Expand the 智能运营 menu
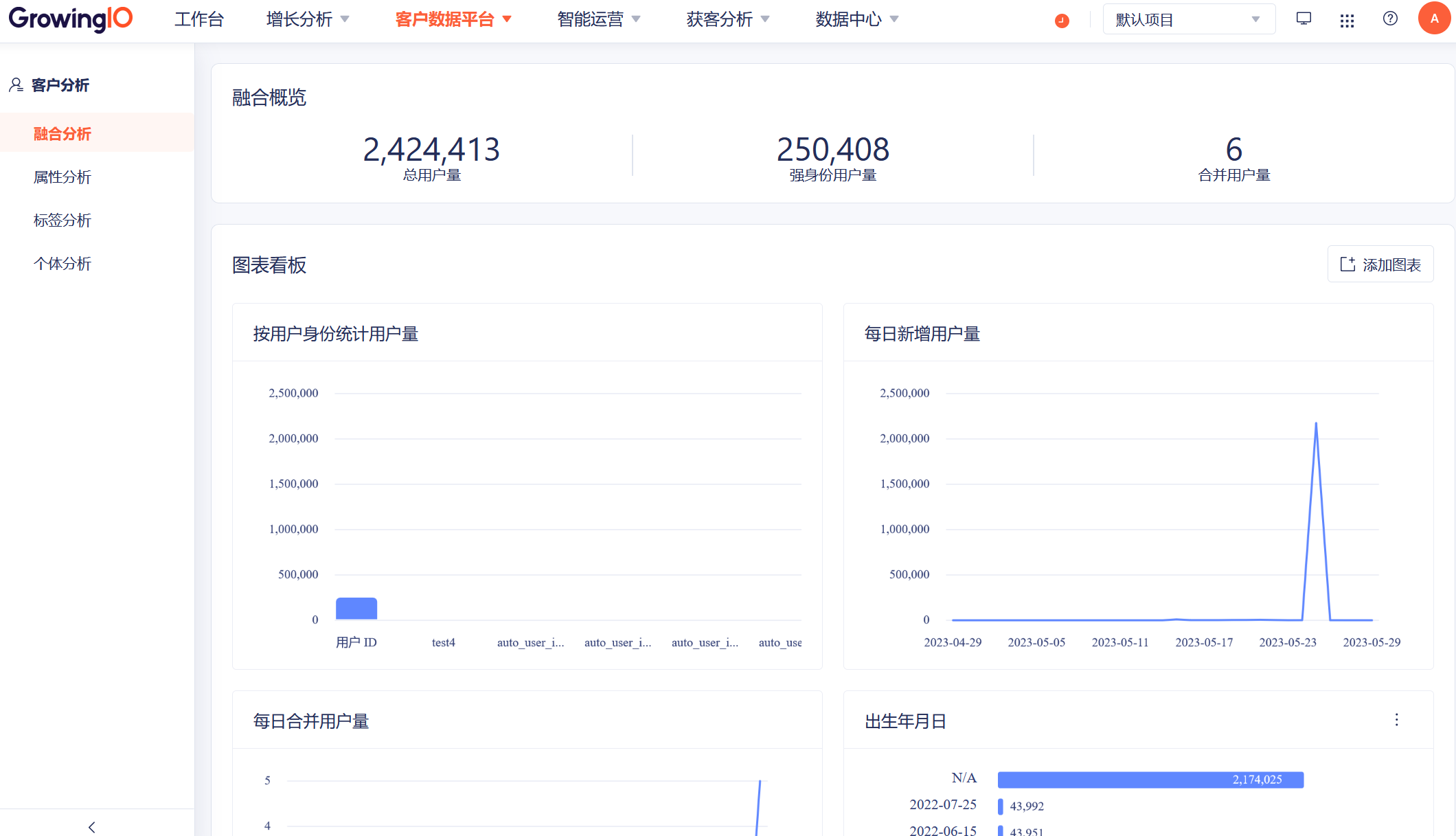This screenshot has height=836, width=1456. pos(599,19)
